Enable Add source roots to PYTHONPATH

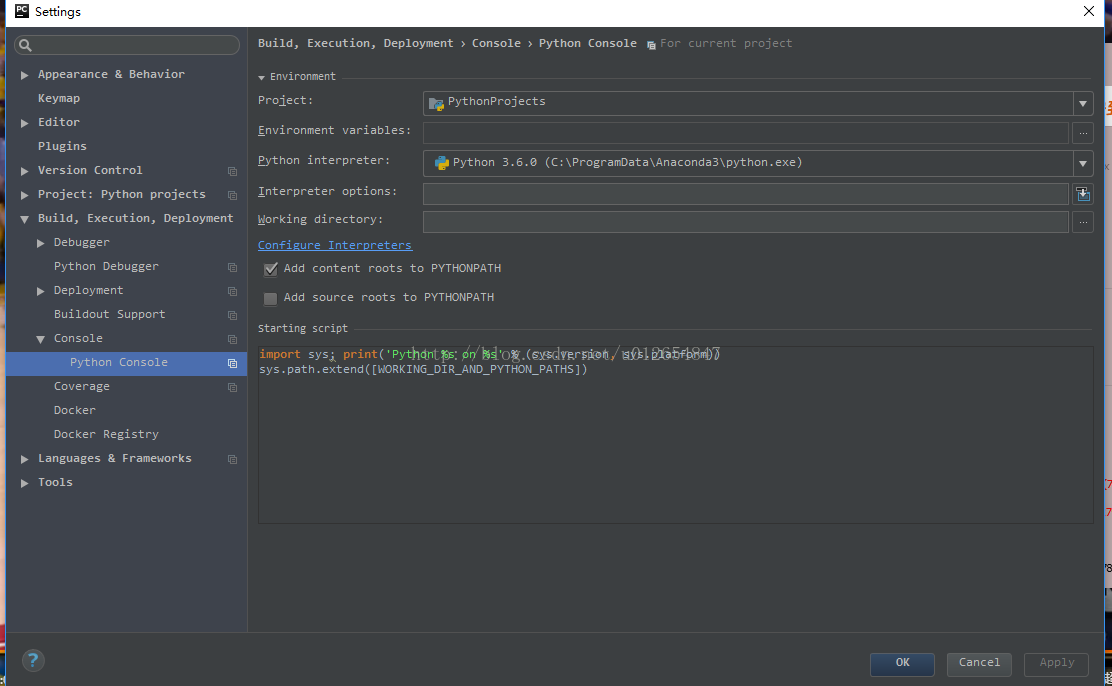pos(270,299)
